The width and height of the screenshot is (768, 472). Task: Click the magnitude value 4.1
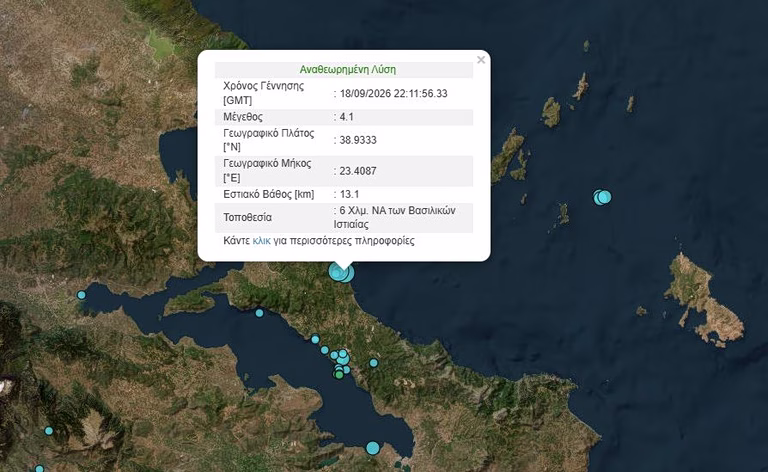(x=347, y=117)
